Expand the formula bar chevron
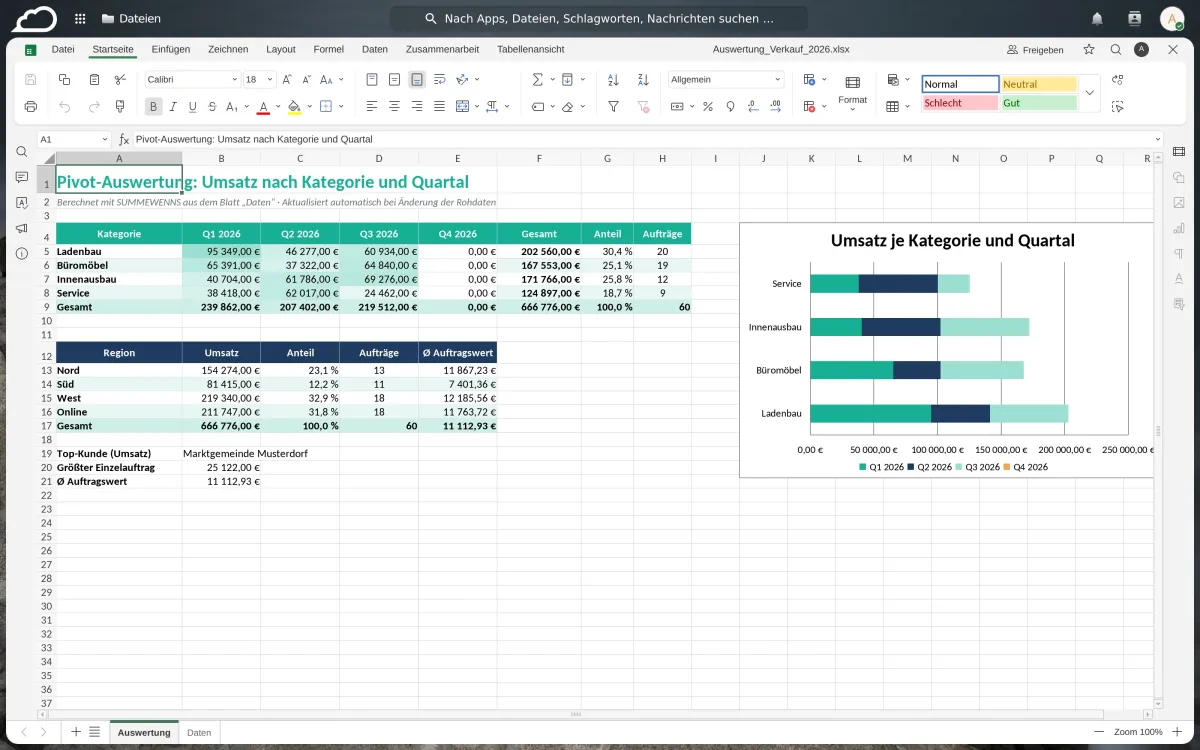The image size is (1200, 750). (x=1158, y=140)
